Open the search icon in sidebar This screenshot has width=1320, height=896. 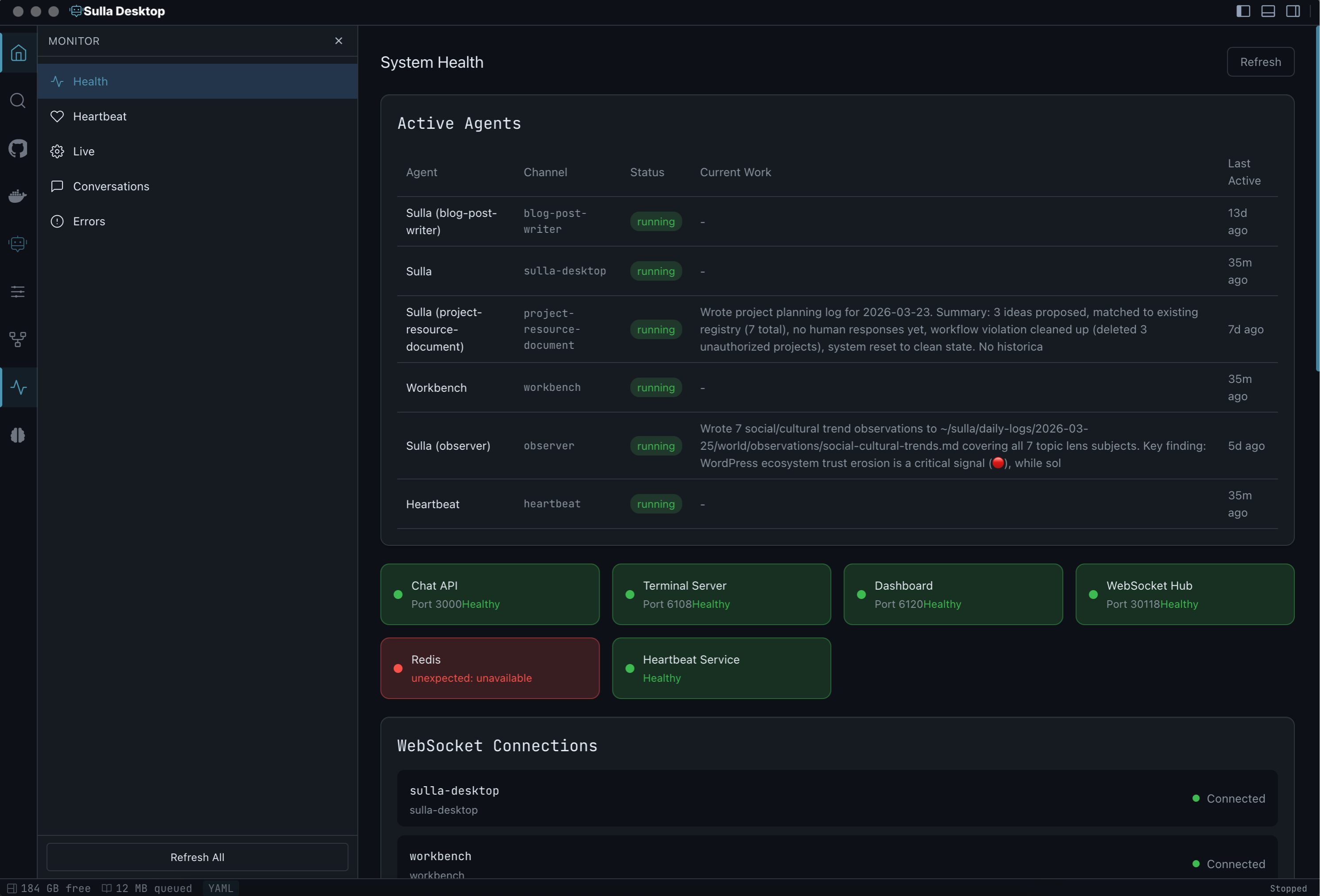click(x=18, y=100)
